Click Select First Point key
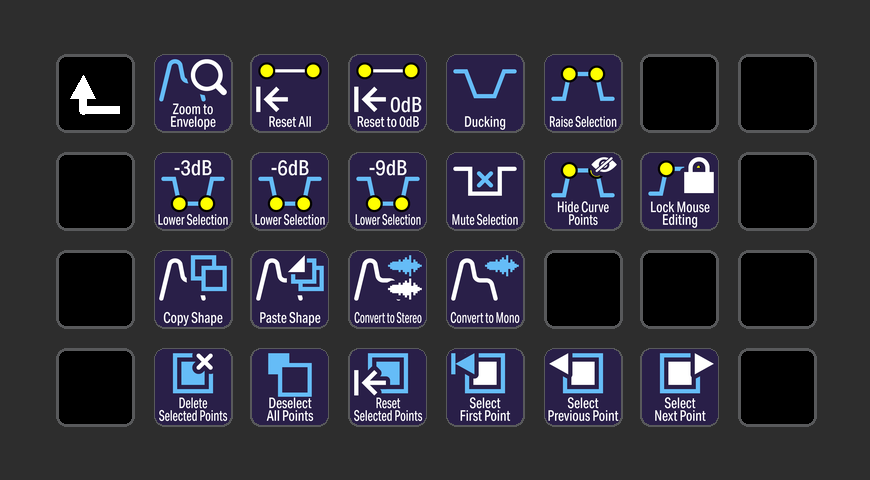The width and height of the screenshot is (870, 480). coord(485,387)
